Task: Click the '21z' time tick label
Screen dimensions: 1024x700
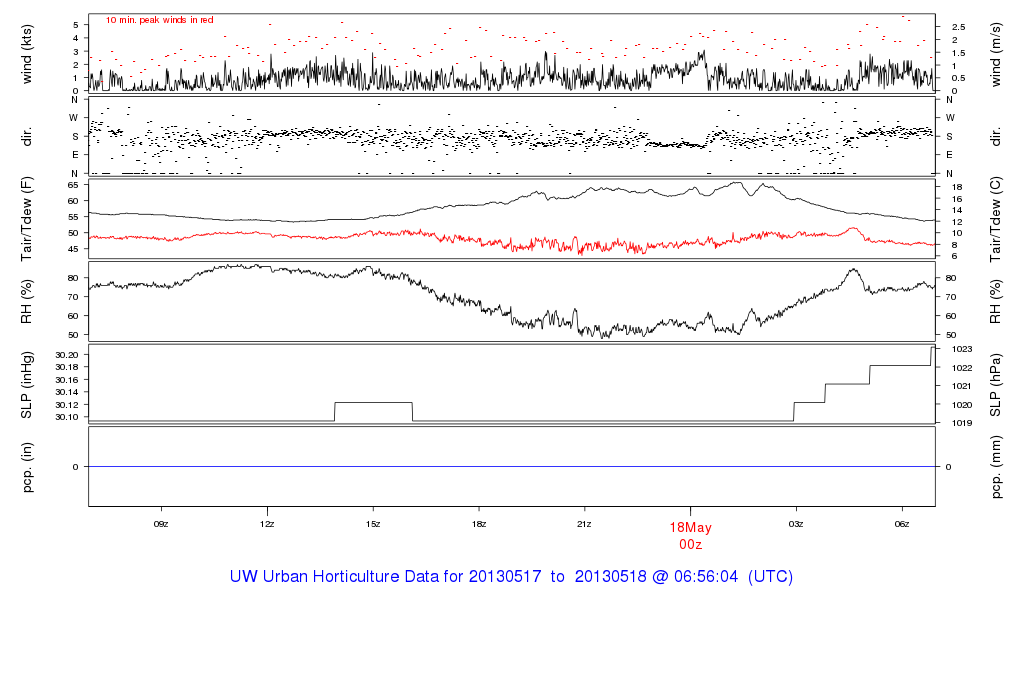Action: [x=584, y=524]
